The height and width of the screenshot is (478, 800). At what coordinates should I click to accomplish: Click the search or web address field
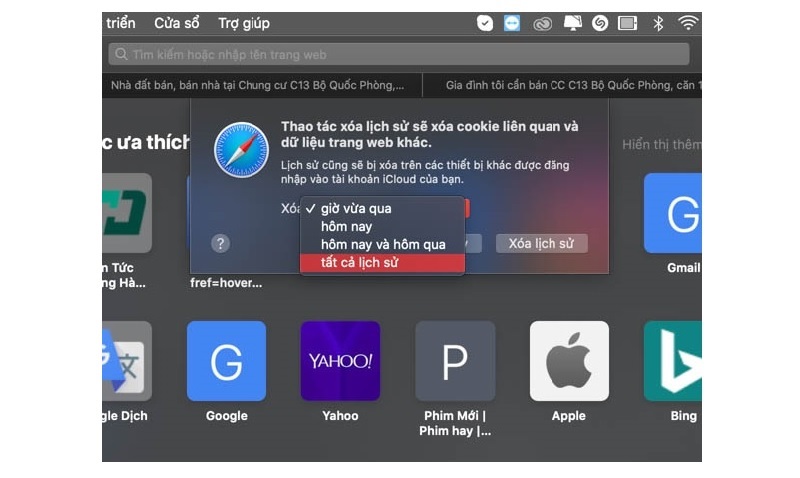tap(400, 54)
